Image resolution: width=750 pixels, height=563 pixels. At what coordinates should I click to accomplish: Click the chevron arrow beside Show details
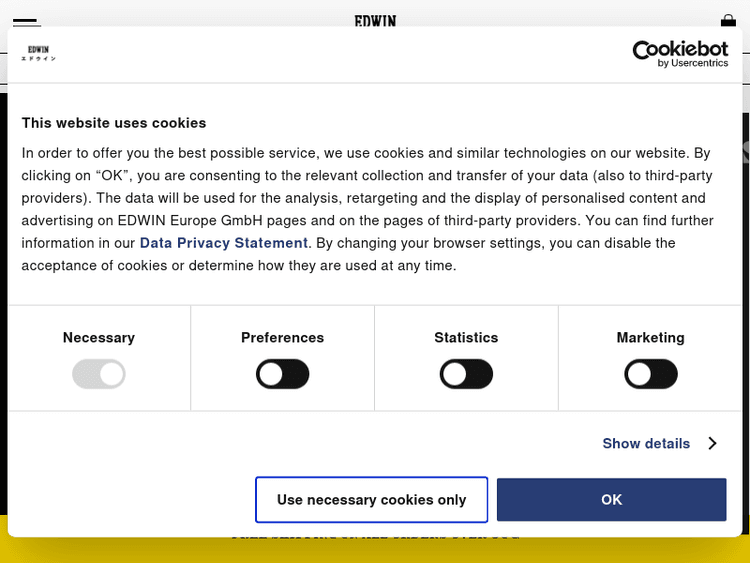(x=712, y=443)
